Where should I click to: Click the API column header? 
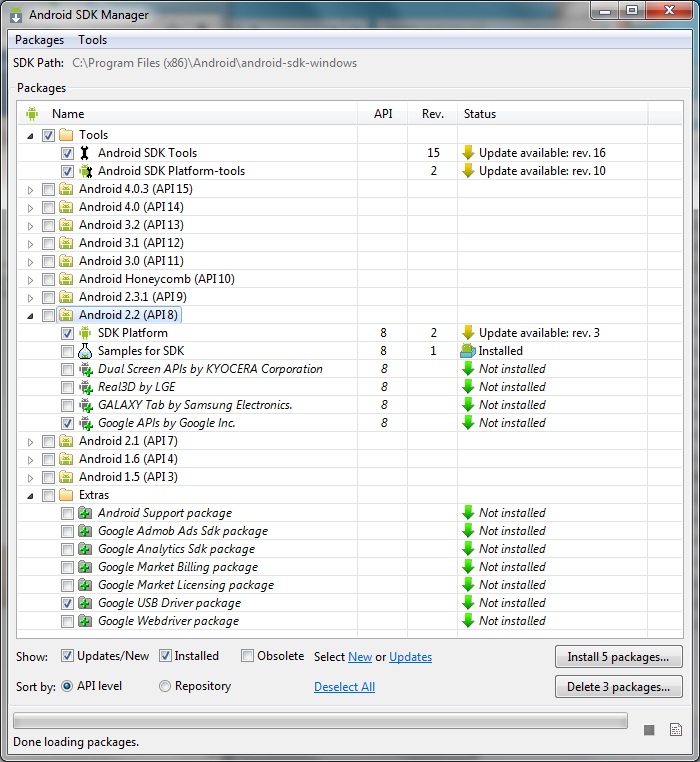383,114
